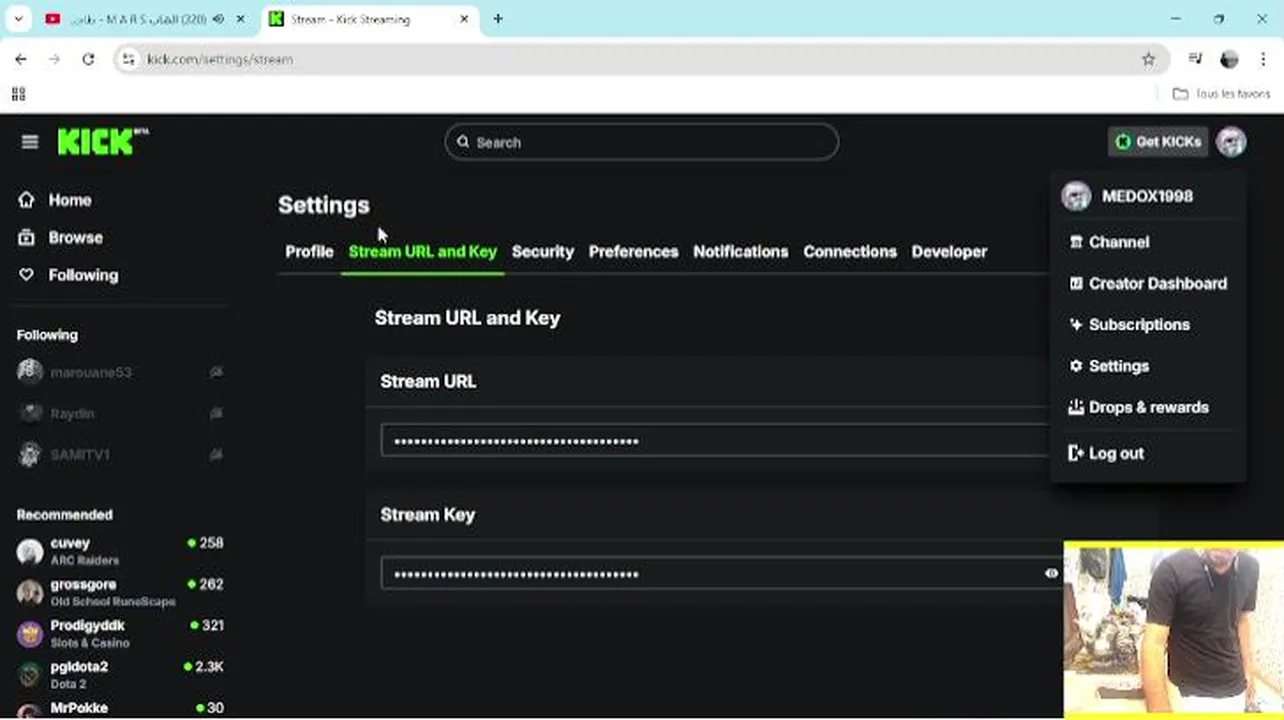Reveal the Stream Key with eye icon
1284x720 pixels.
[1051, 573]
